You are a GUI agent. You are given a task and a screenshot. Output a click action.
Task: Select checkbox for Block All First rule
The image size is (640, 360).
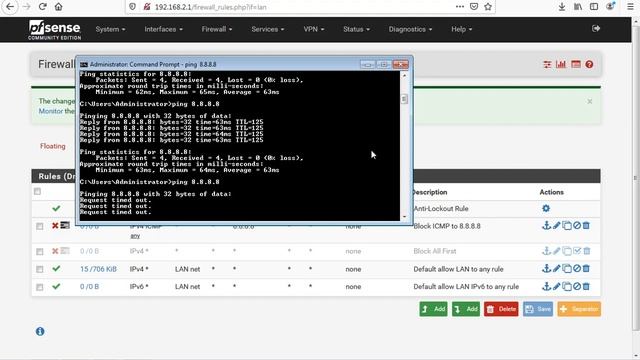point(40,251)
